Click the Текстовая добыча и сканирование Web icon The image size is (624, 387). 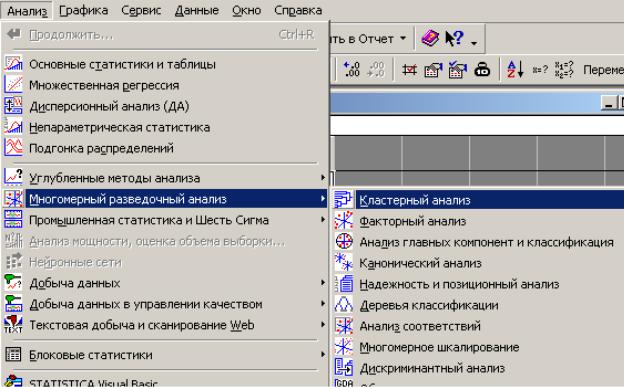(13, 324)
